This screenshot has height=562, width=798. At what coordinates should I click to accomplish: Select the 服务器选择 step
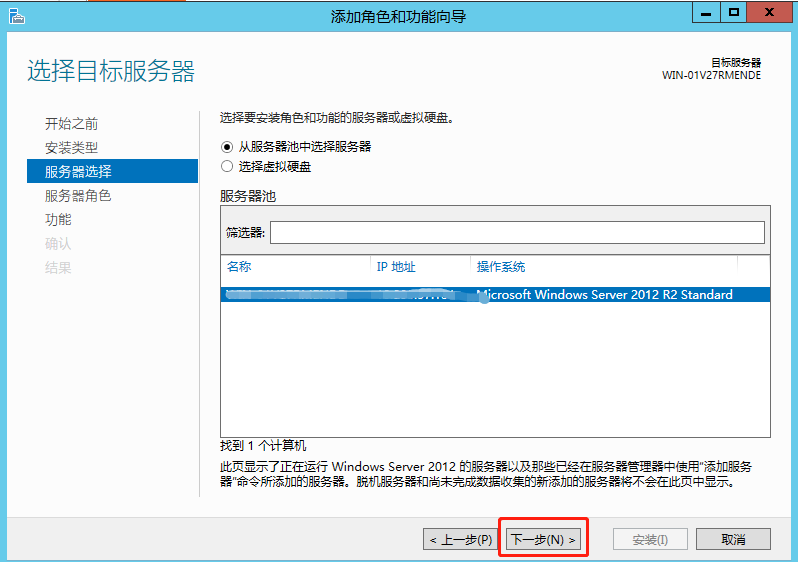(78, 172)
